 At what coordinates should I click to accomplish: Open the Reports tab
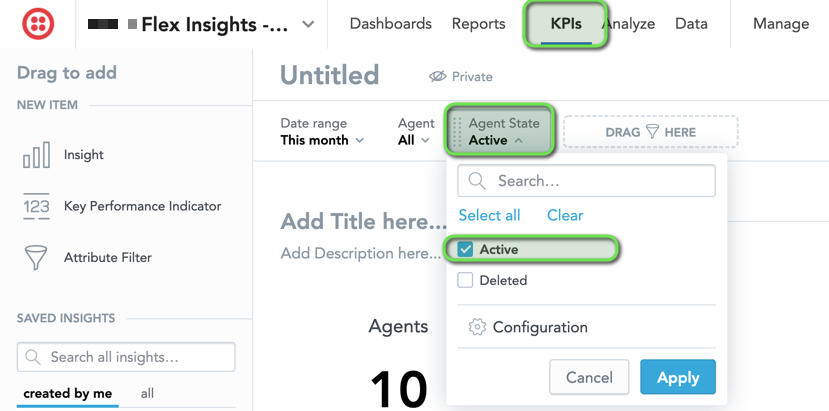(x=478, y=24)
